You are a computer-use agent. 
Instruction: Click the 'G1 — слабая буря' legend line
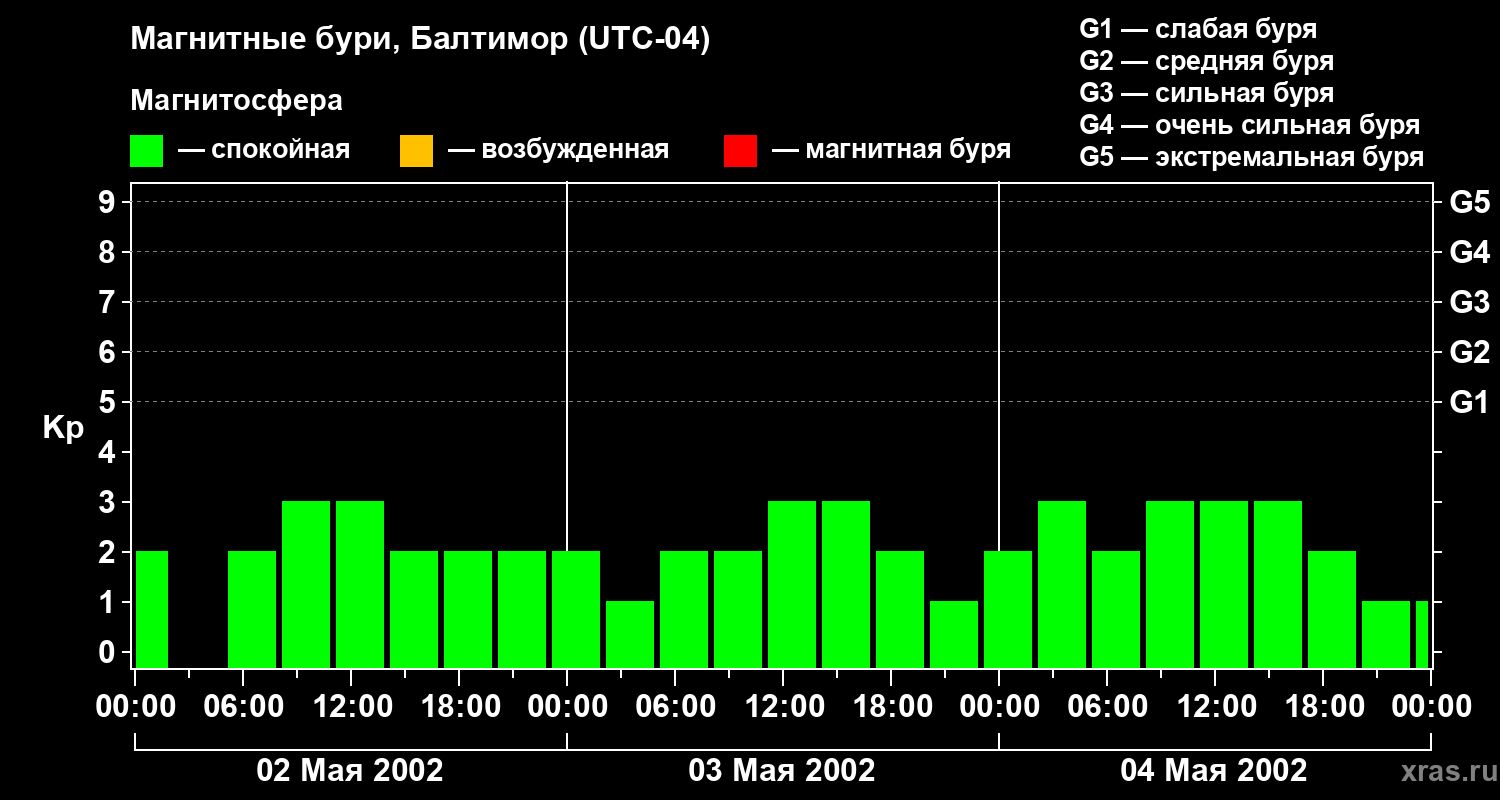pos(1198,29)
